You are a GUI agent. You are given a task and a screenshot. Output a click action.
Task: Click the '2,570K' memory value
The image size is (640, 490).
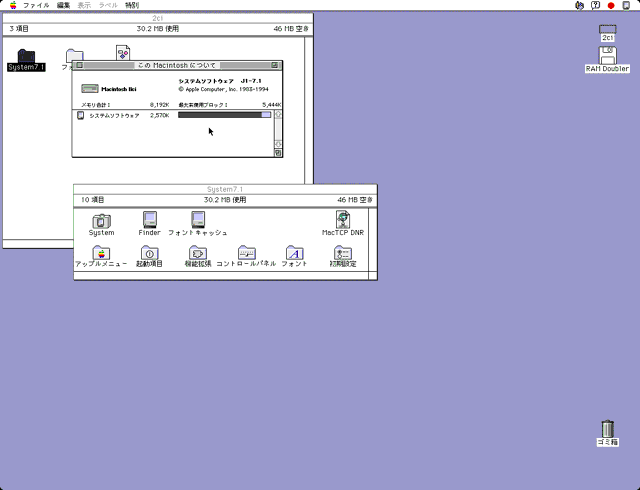pos(160,116)
